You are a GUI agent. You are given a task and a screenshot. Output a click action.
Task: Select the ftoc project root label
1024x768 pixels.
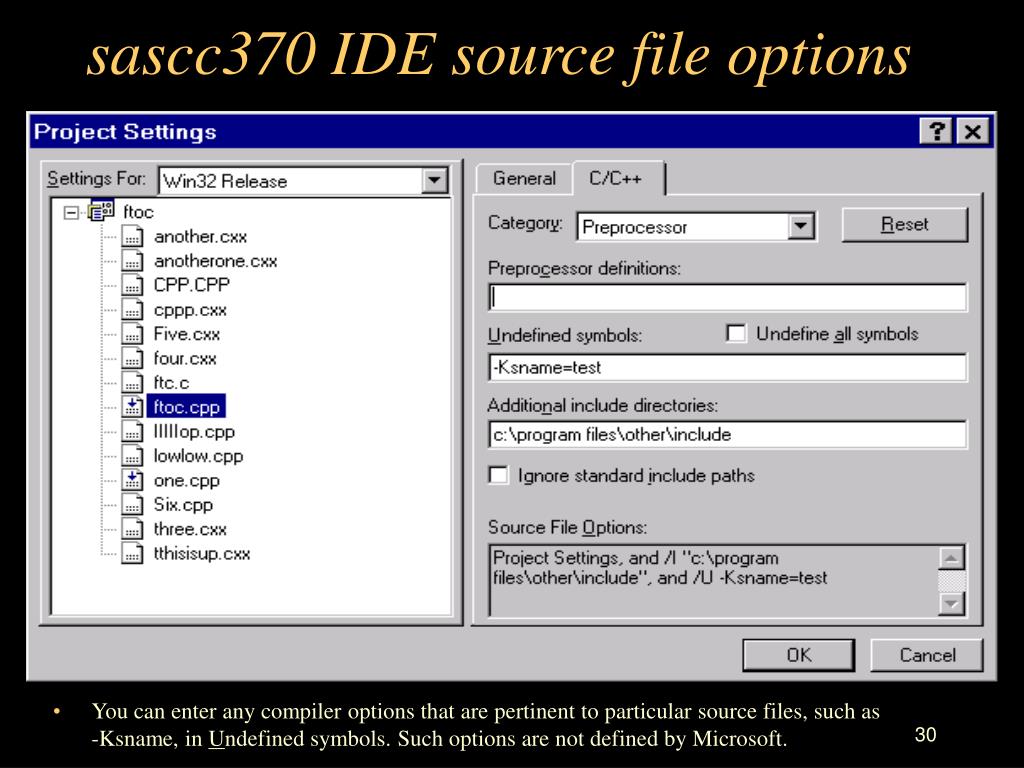point(138,212)
